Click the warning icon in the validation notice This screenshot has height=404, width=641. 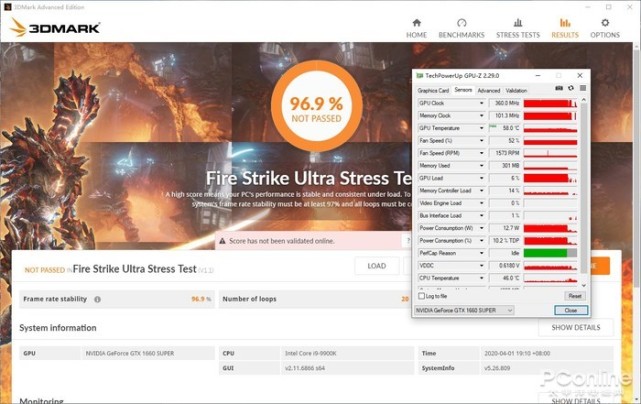click(222, 241)
